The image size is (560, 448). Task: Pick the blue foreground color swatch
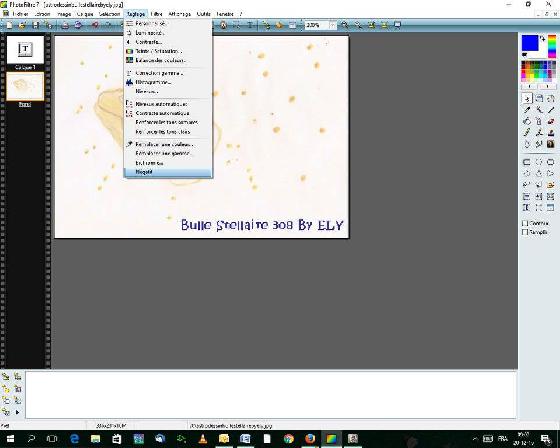530,43
